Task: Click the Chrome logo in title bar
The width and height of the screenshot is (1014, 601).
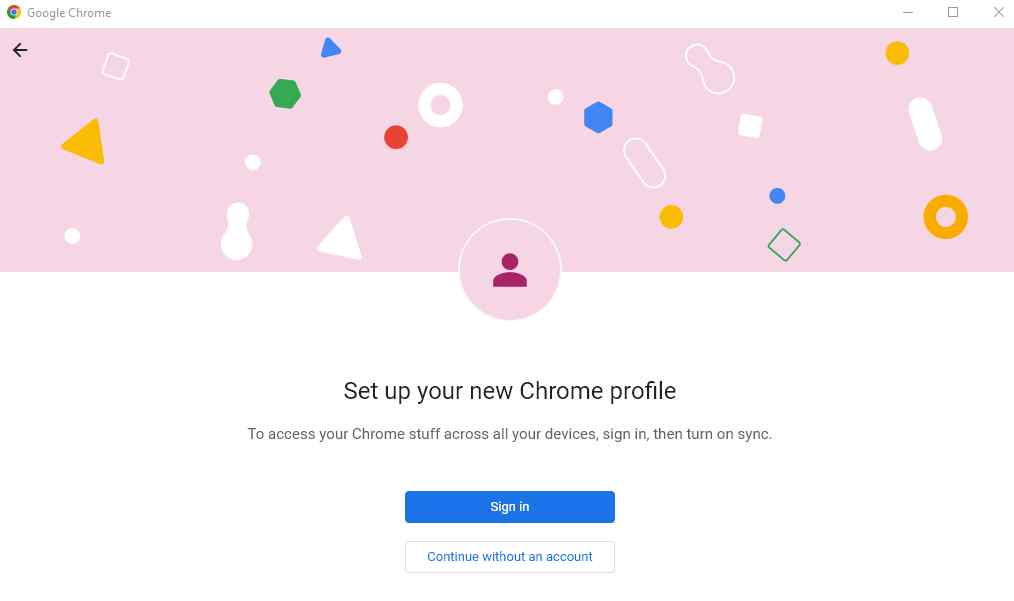Action: 14,12
